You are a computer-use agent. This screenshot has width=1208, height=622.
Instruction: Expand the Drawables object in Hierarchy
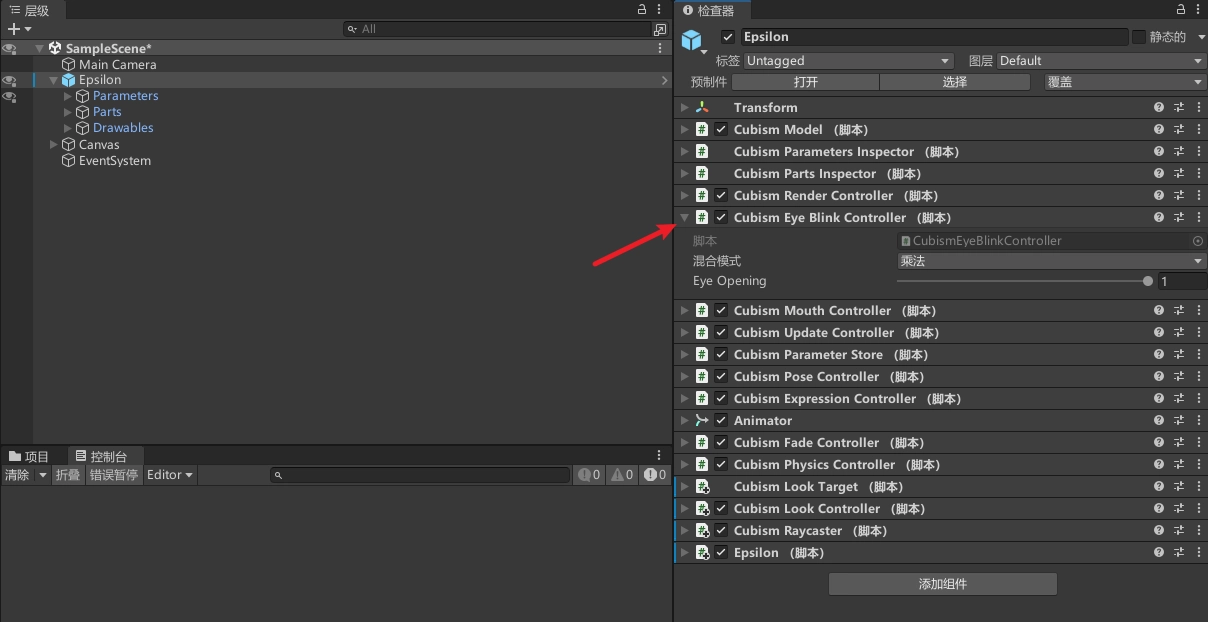(68, 128)
